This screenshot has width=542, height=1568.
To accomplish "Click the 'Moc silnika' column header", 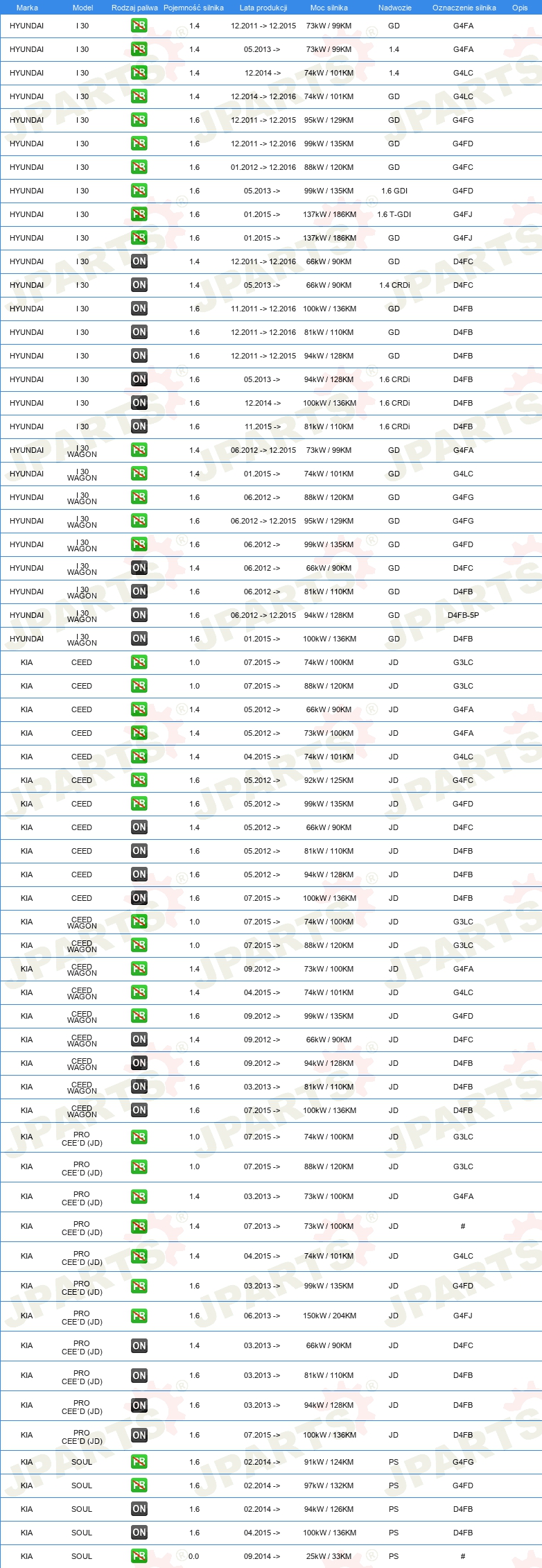I will (x=329, y=8).
